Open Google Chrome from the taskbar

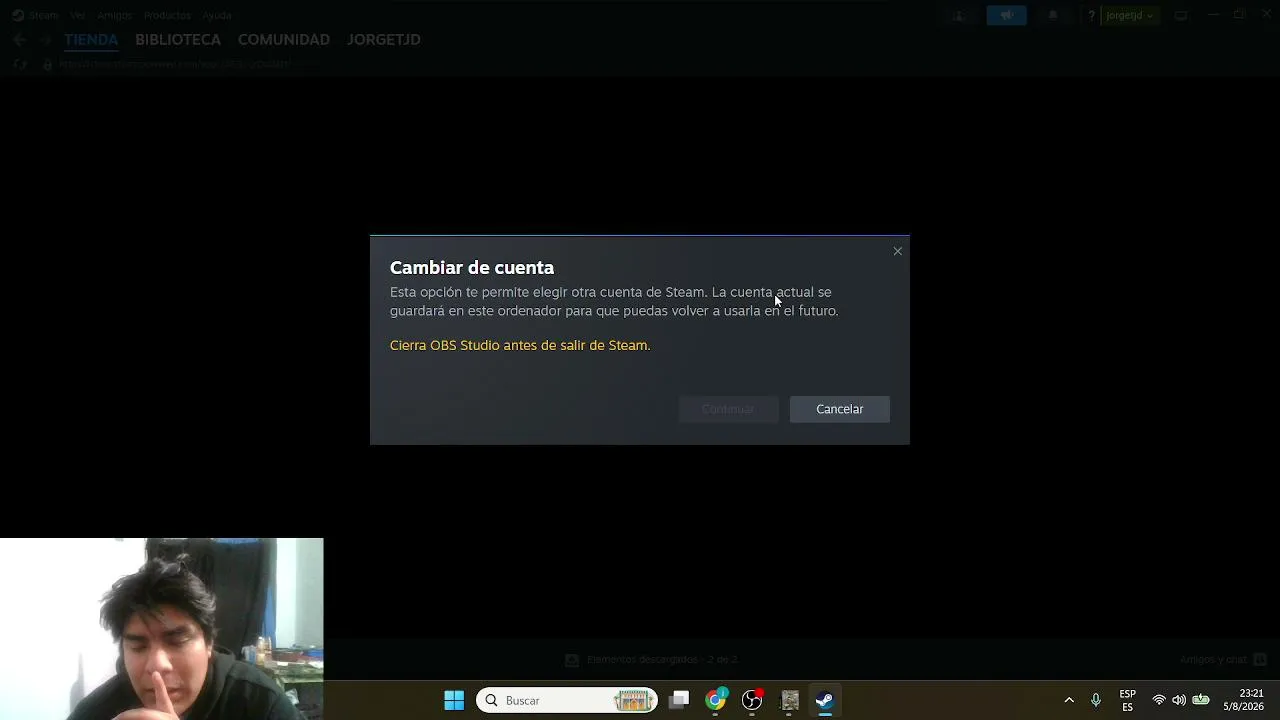(x=716, y=700)
